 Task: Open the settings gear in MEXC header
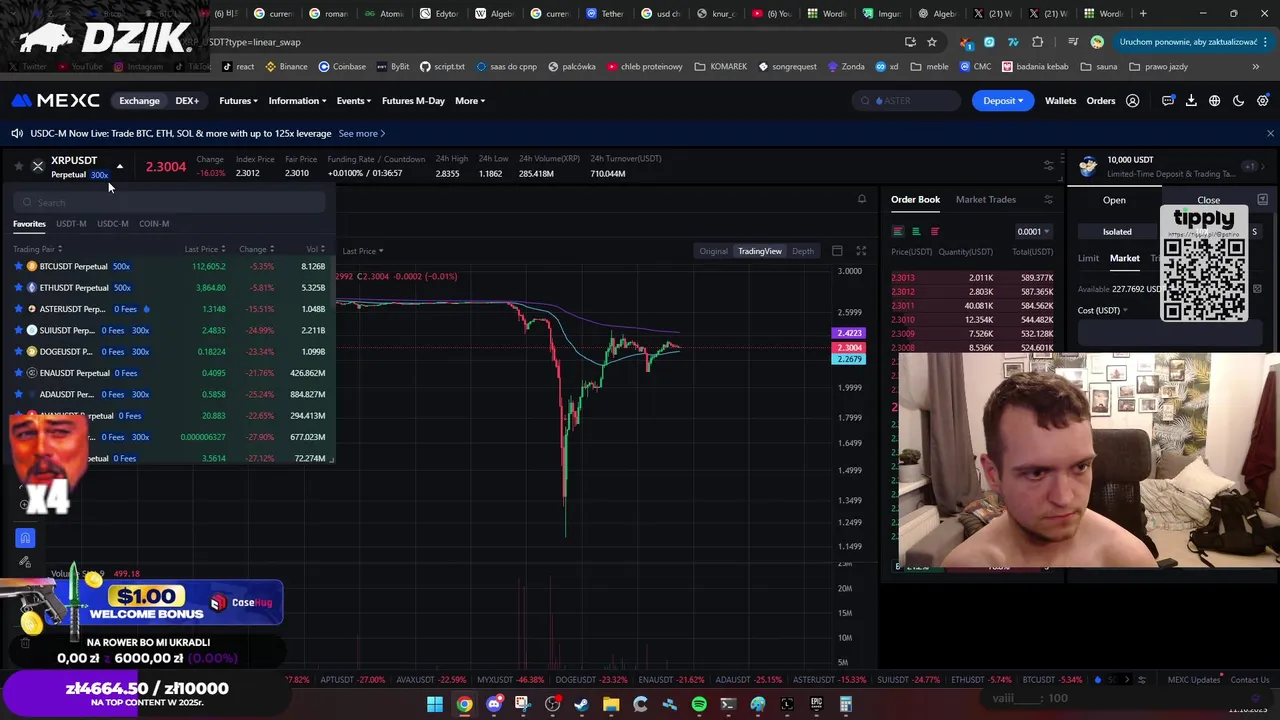coord(1262,101)
